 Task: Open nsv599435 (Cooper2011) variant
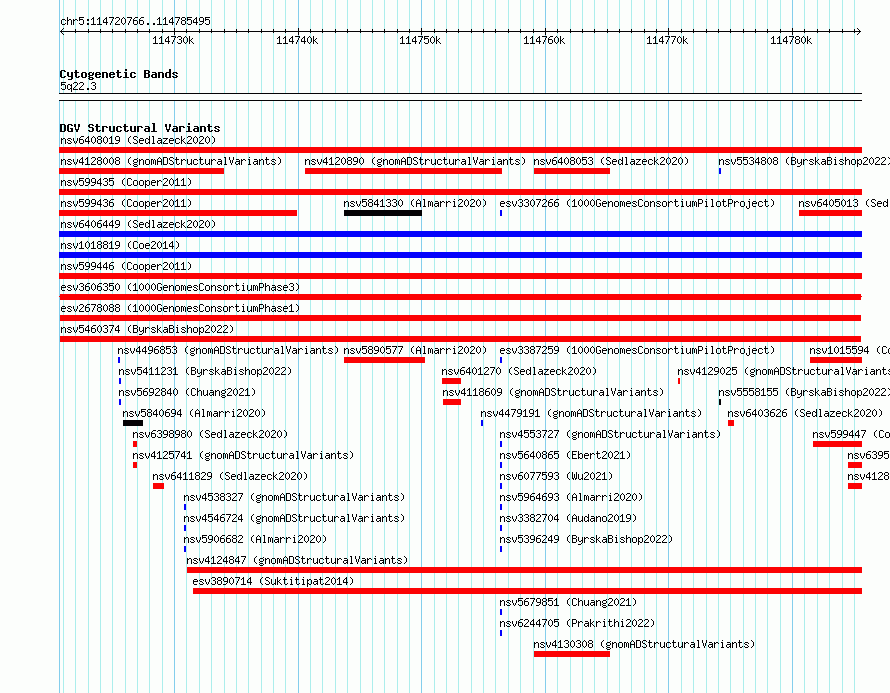[126, 182]
